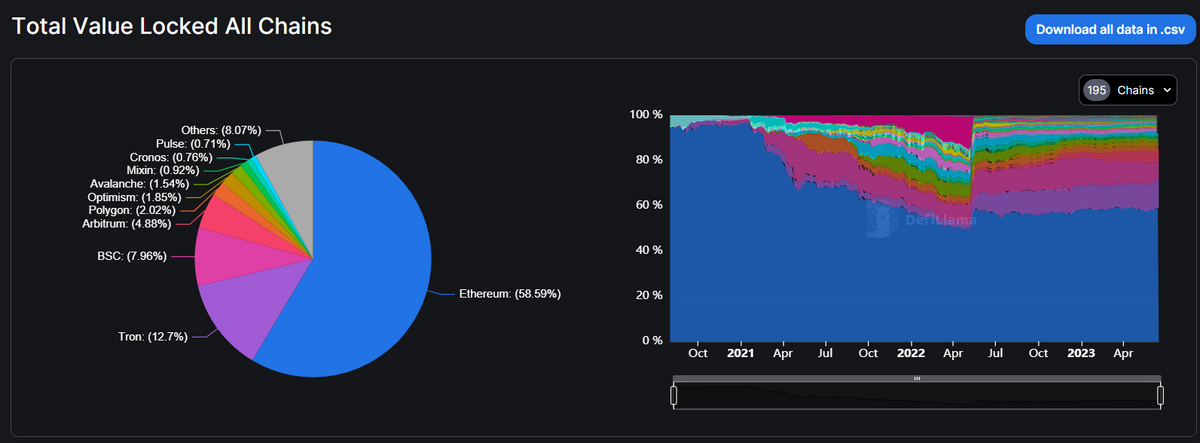Viewport: 1200px width, 443px height.
Task: Click the 100 % y-axis label
Action: 646,115
